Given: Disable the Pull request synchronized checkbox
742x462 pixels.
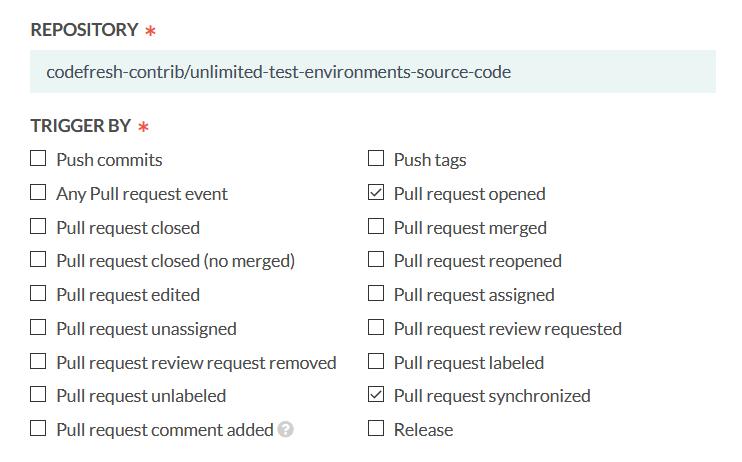Looking at the screenshot, I should [376, 395].
